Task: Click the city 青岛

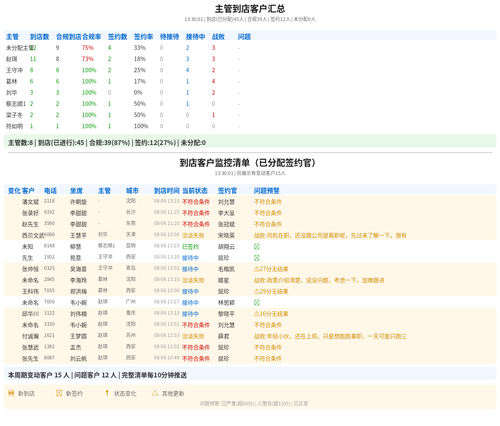Action: pyautogui.click(x=131, y=268)
